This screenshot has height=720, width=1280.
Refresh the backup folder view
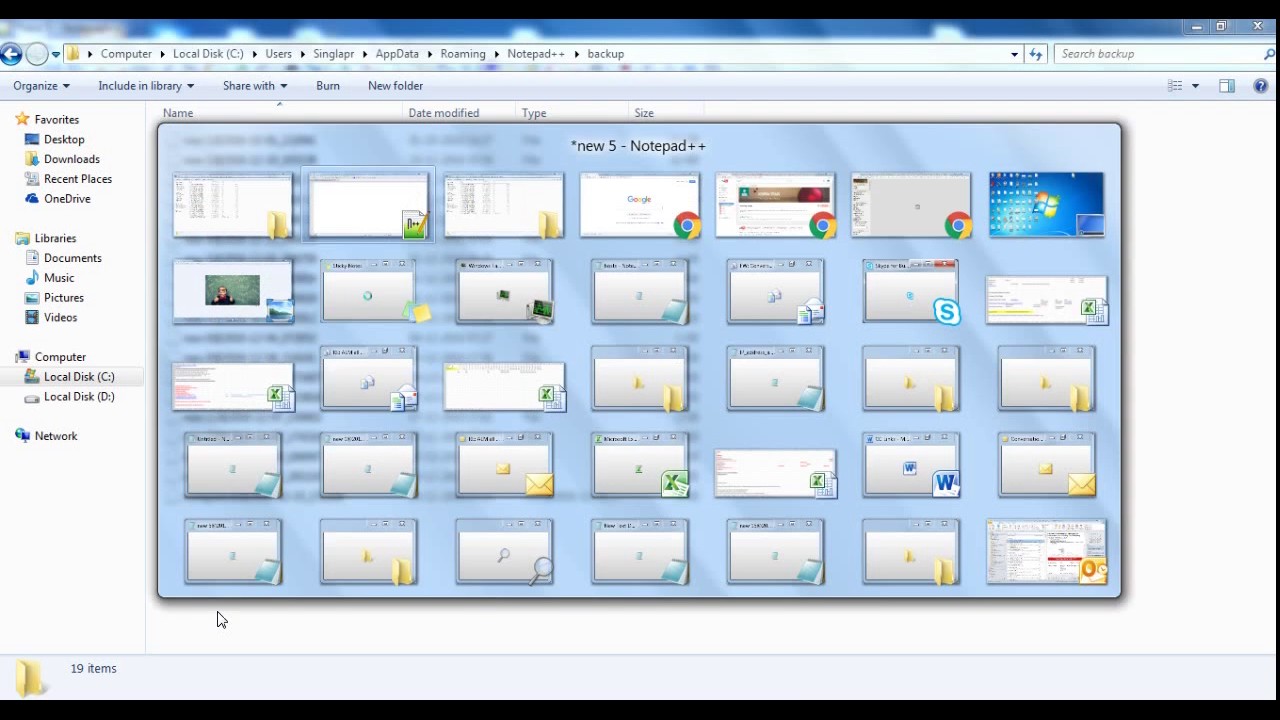tap(1035, 54)
